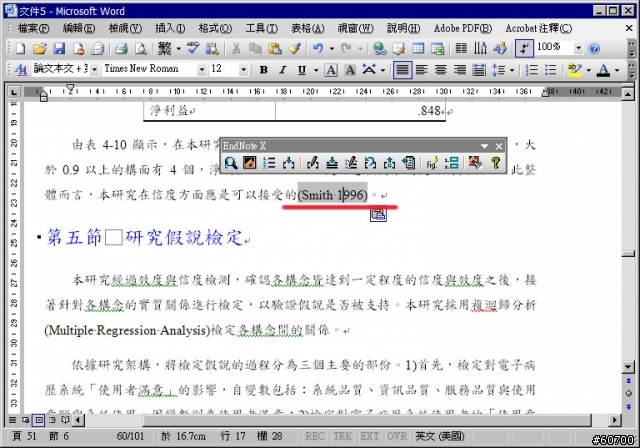Open the Times New Roman font dropdown

202,70
